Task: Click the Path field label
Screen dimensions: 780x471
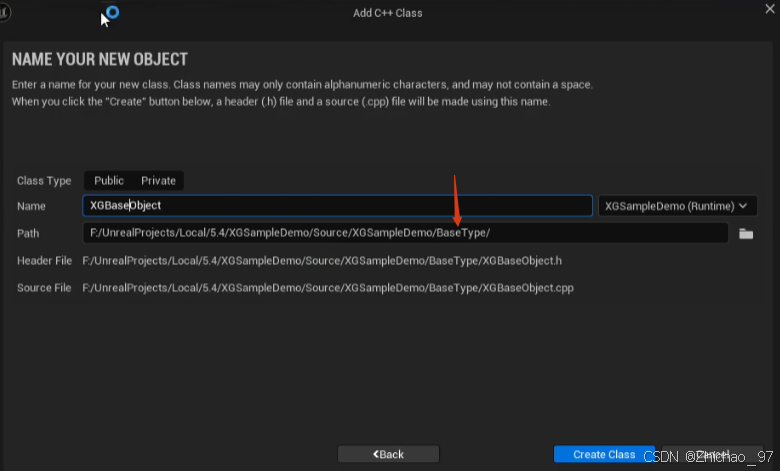Action: click(x=28, y=233)
